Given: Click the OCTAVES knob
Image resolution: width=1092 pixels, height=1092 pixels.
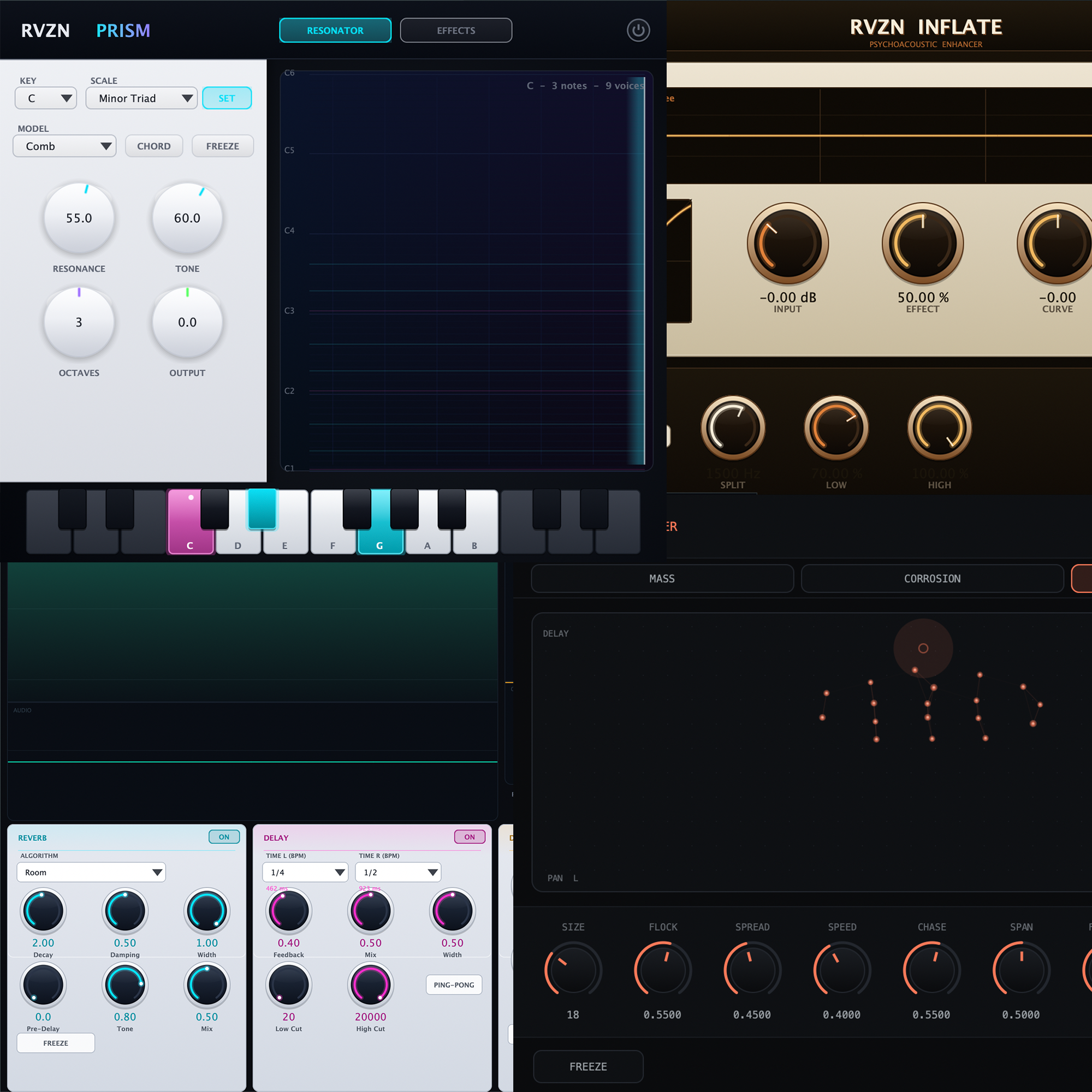Looking at the screenshot, I should click(x=79, y=323).
